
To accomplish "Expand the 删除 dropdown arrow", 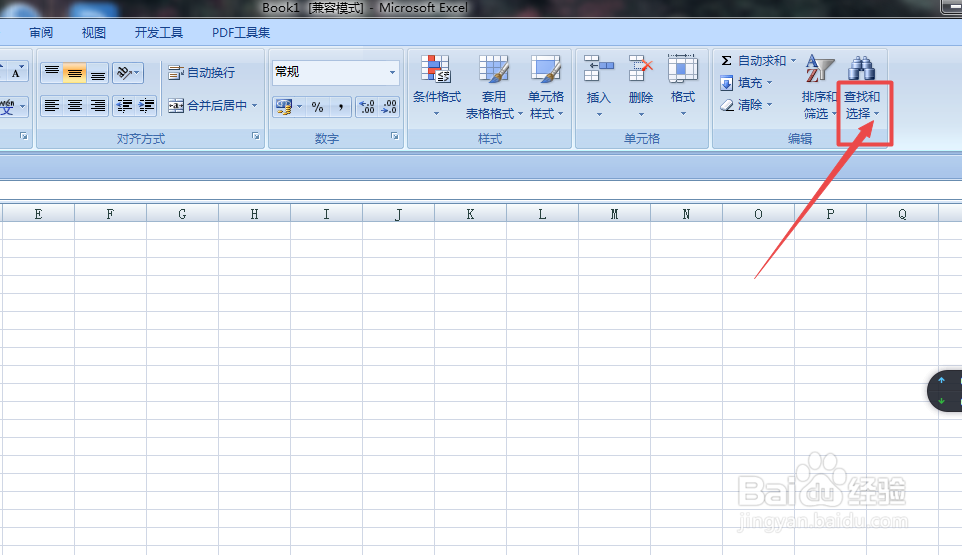I will (x=641, y=114).
